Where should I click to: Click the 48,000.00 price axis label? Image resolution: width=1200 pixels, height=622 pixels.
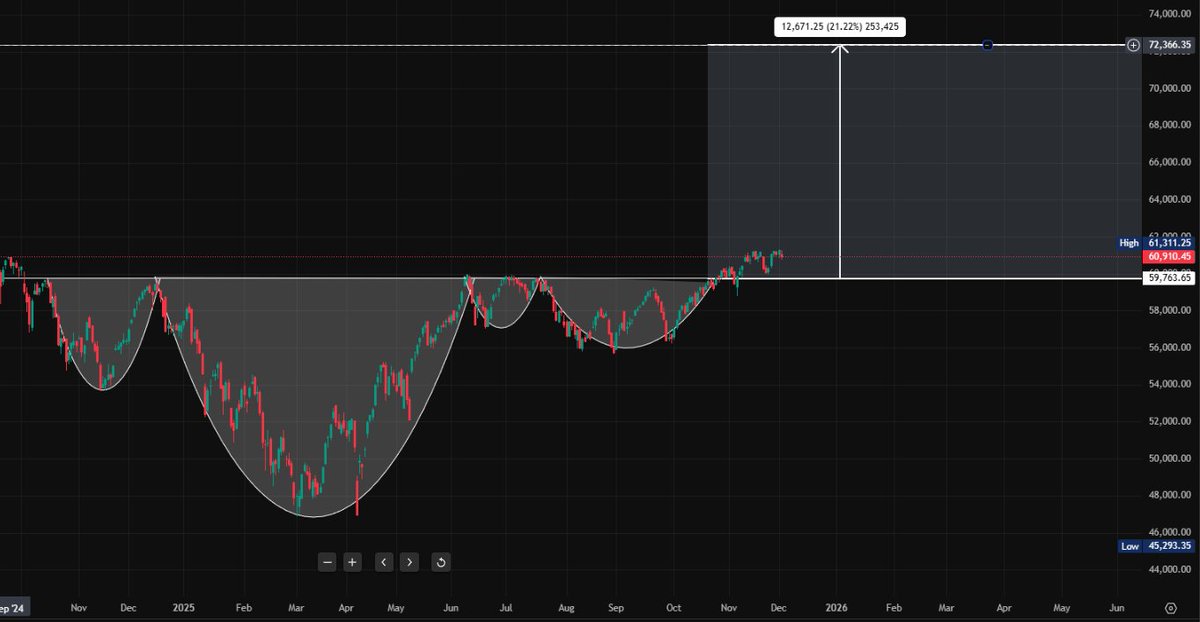tap(1170, 495)
